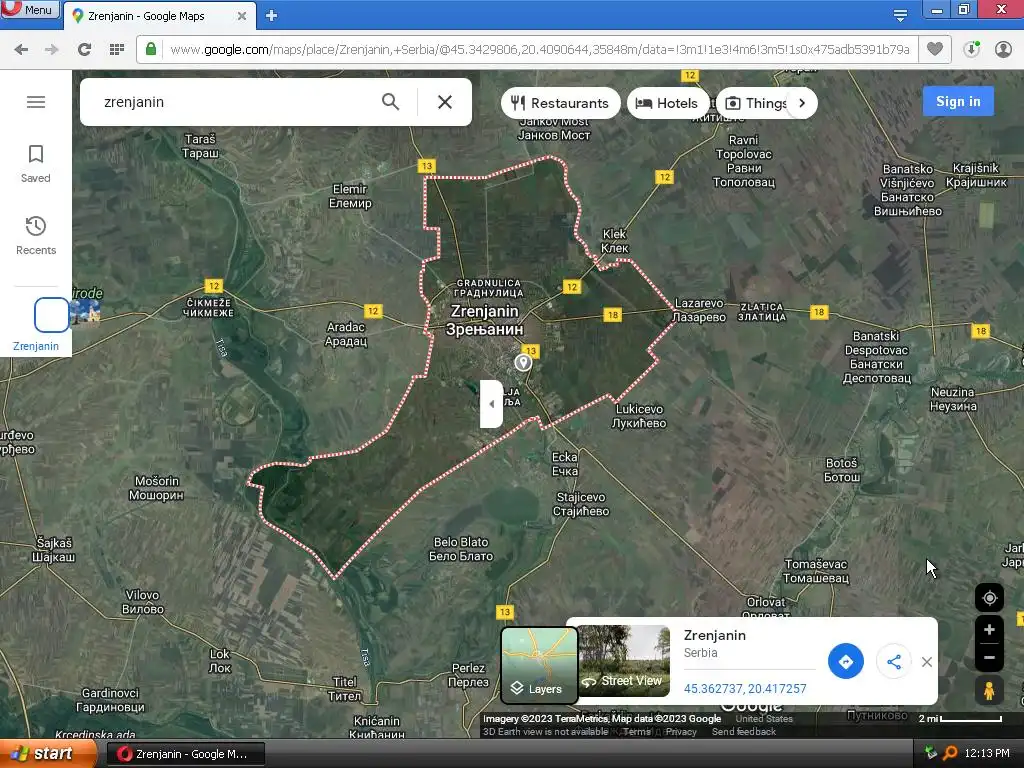1024x768 pixels.
Task: Close the Zrenjanin info card
Action: (x=927, y=662)
